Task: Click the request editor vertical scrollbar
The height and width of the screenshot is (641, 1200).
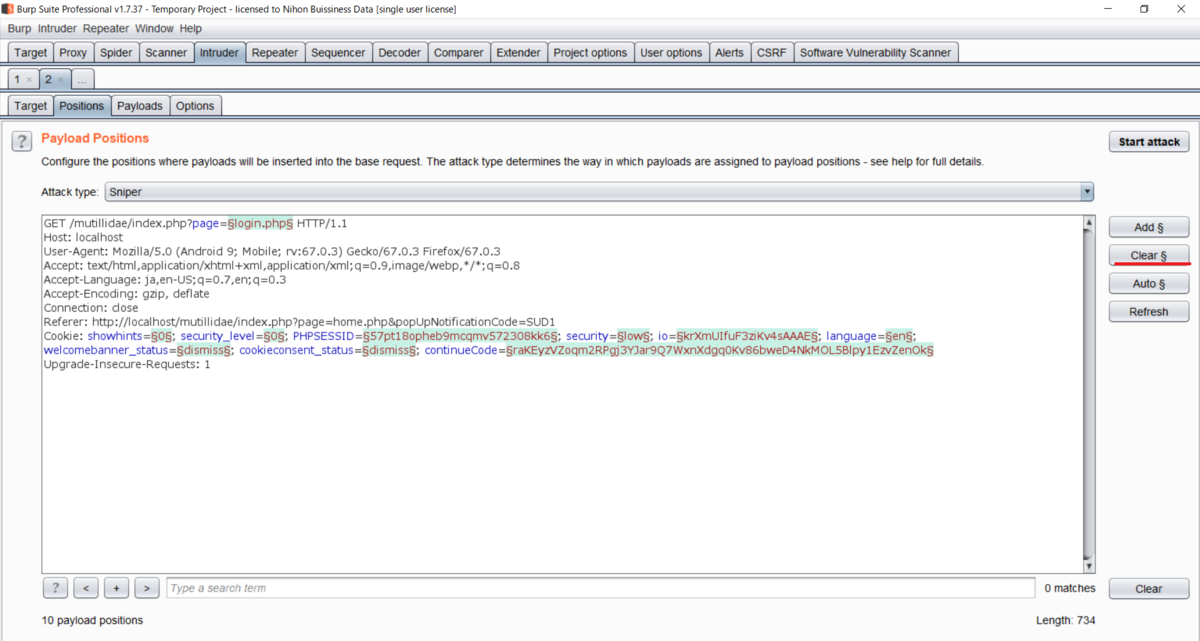Action: click(1088, 394)
